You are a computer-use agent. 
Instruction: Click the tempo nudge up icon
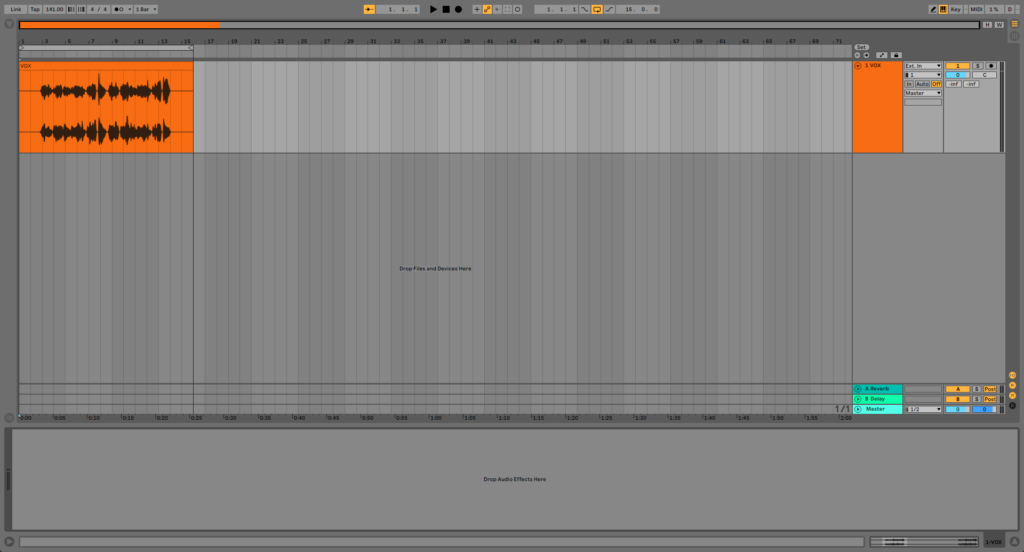tap(81, 9)
